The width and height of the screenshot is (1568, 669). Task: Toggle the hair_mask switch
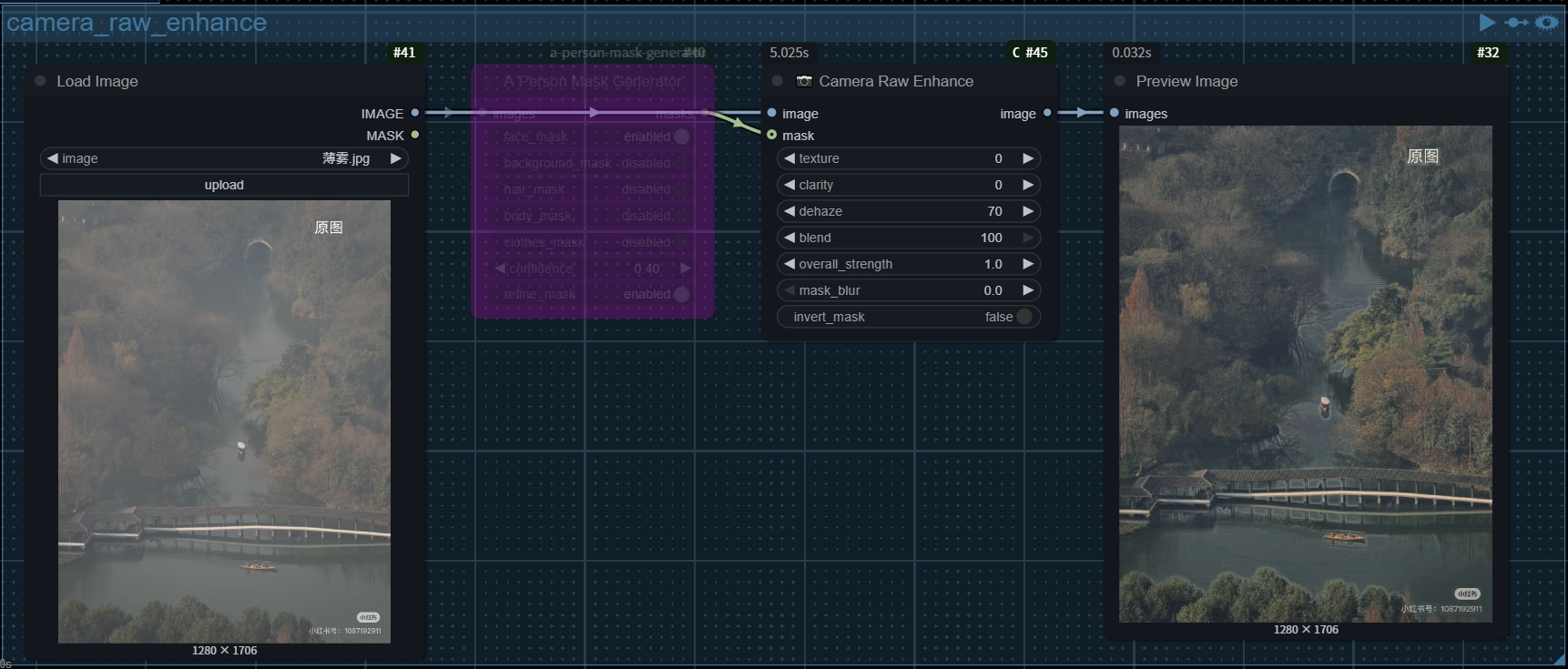(682, 189)
